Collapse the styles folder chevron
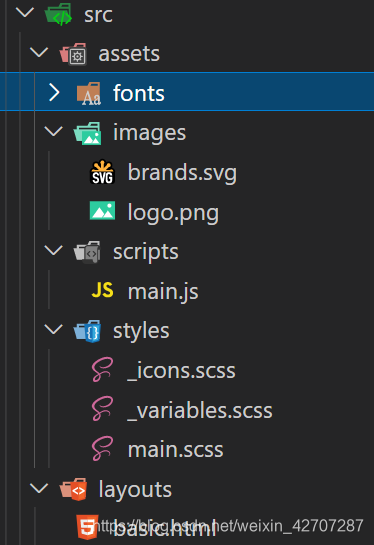 pyautogui.click(x=54, y=330)
